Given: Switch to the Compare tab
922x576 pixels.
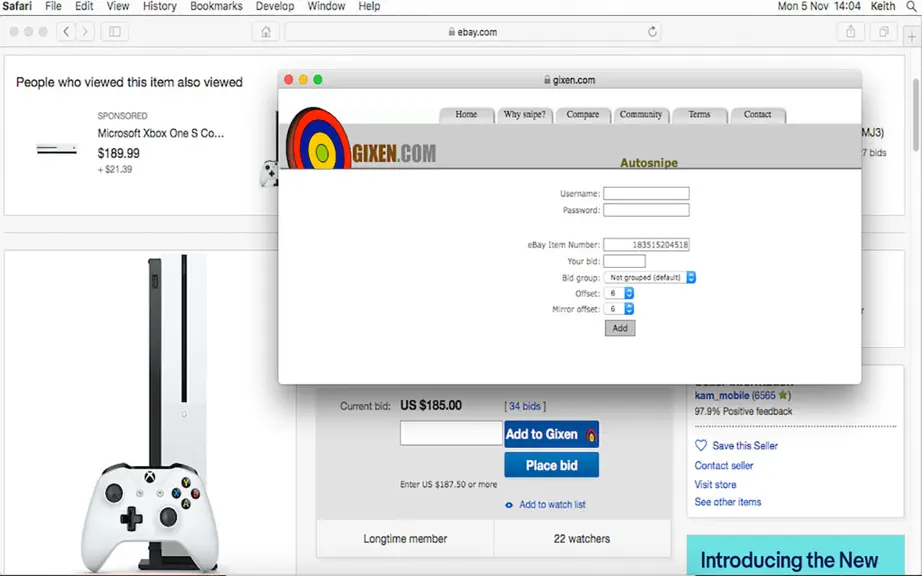Looking at the screenshot, I should point(583,115).
